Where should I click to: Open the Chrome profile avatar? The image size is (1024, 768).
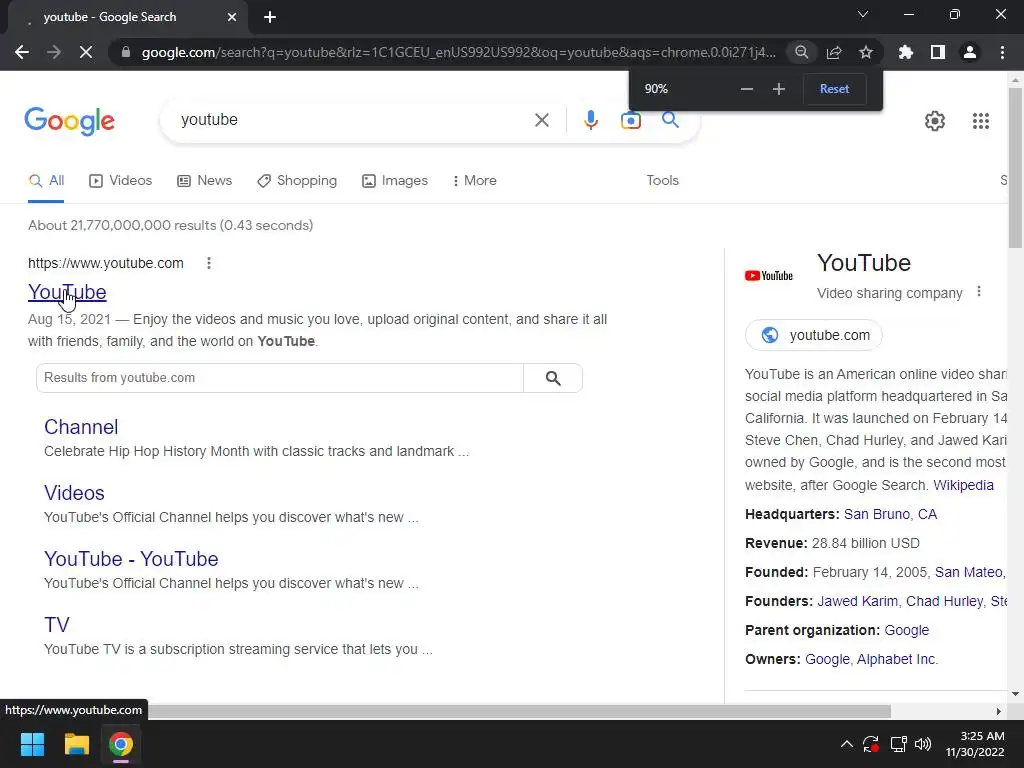click(x=970, y=52)
